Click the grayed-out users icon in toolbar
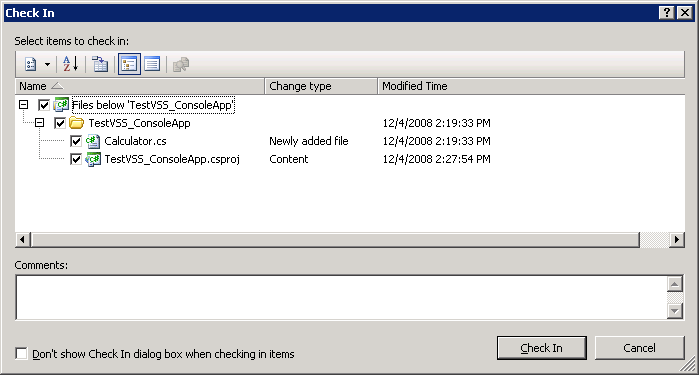699x375 pixels. (x=181, y=64)
